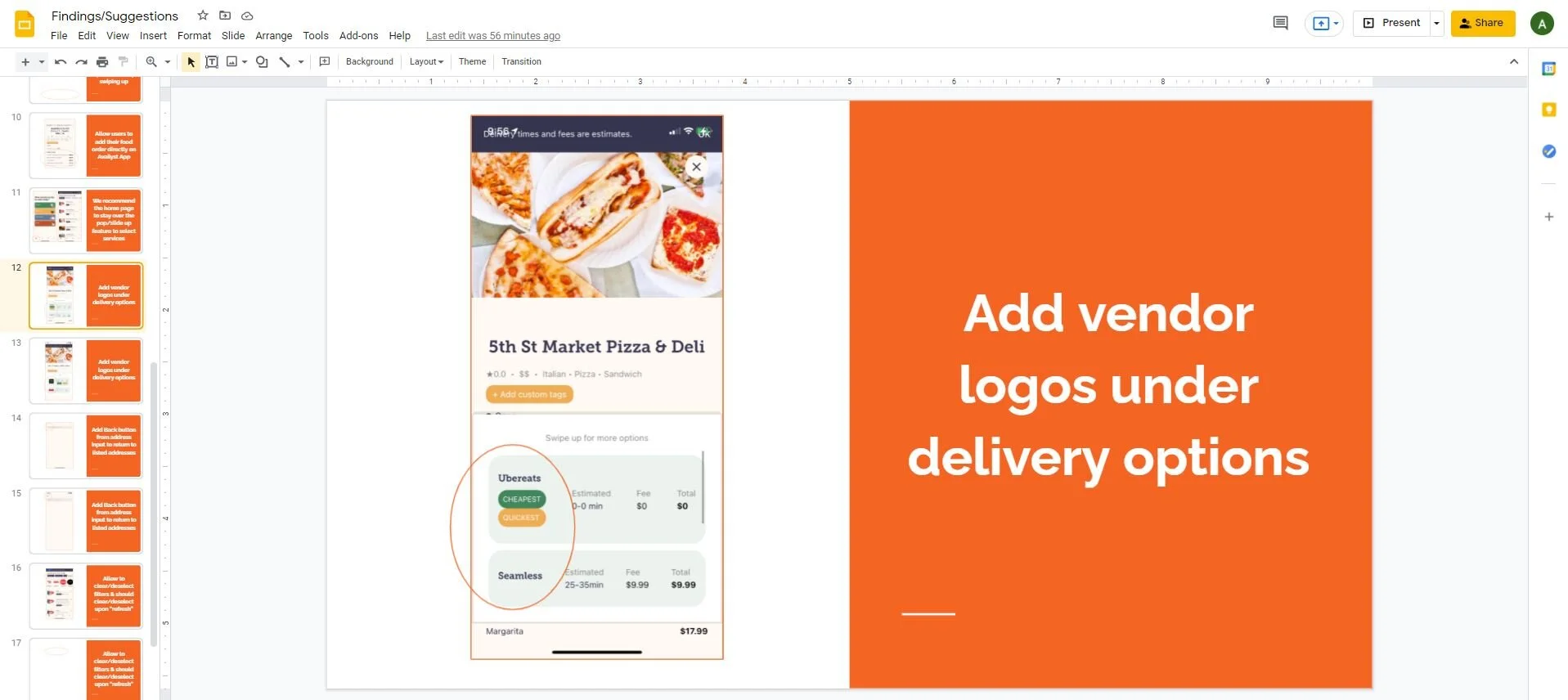1568x700 pixels.
Task: Open the new slide layout dropdown arrow
Action: pos(41,61)
